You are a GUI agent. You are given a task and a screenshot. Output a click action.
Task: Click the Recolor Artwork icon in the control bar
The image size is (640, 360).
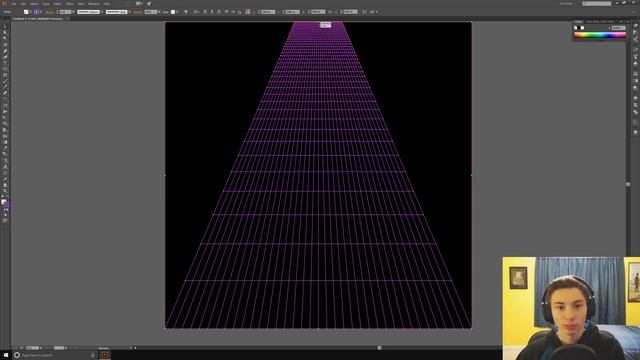[x=186, y=12]
